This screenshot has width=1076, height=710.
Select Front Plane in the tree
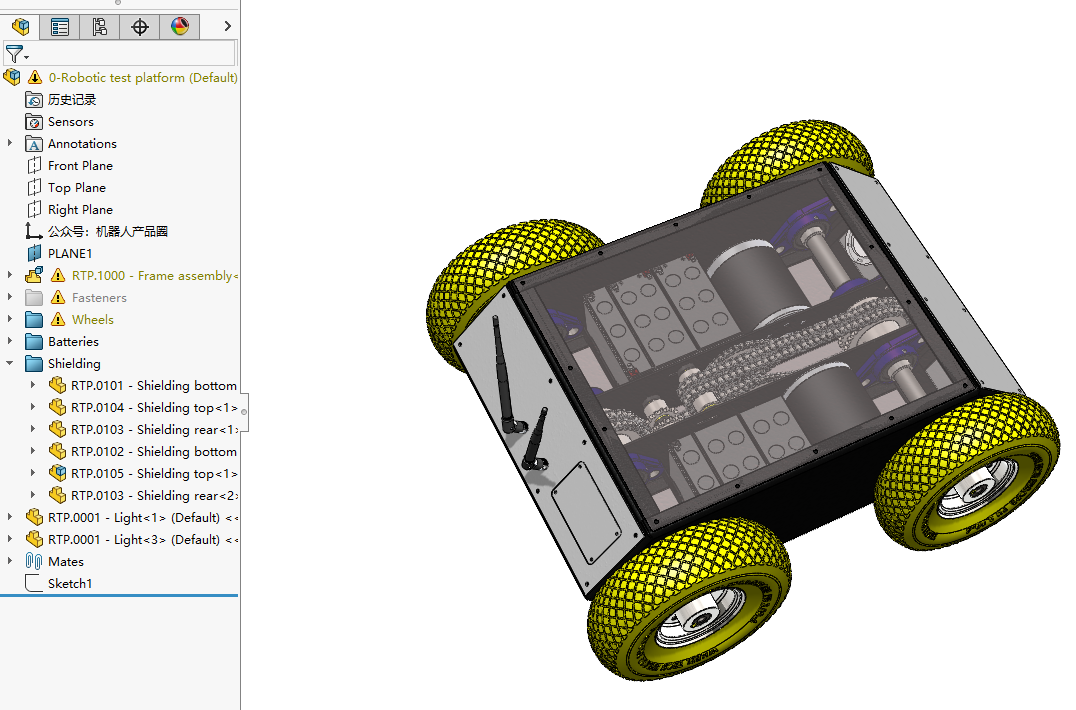[x=80, y=166]
